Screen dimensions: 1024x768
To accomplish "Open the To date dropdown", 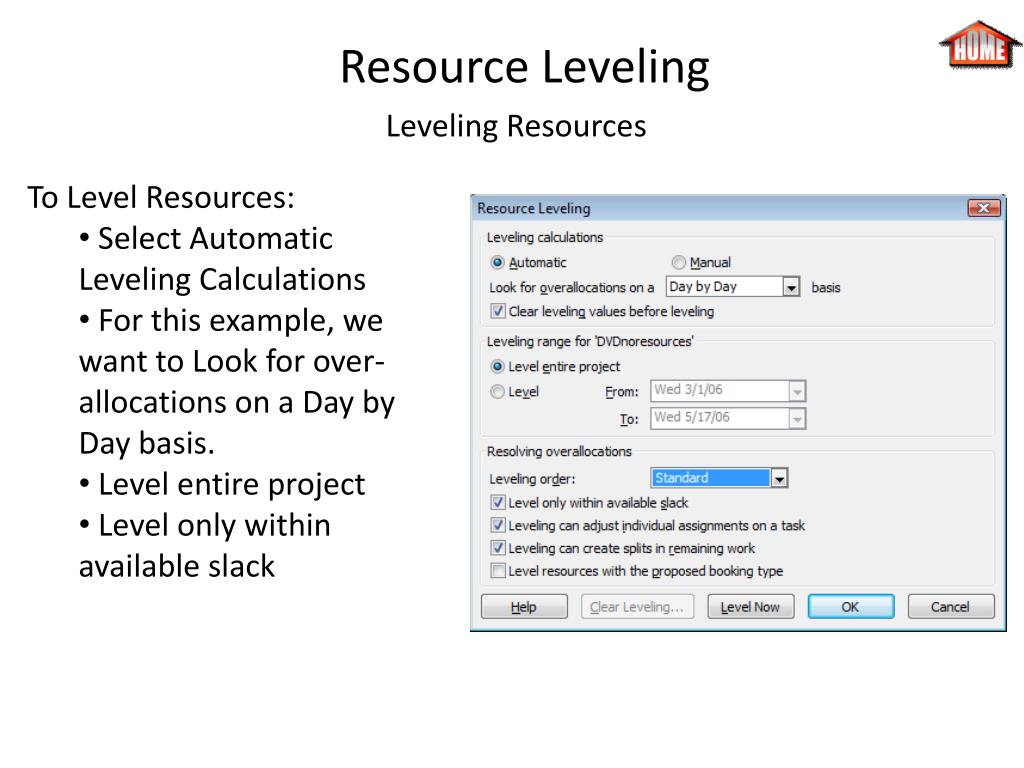I will tap(797, 419).
